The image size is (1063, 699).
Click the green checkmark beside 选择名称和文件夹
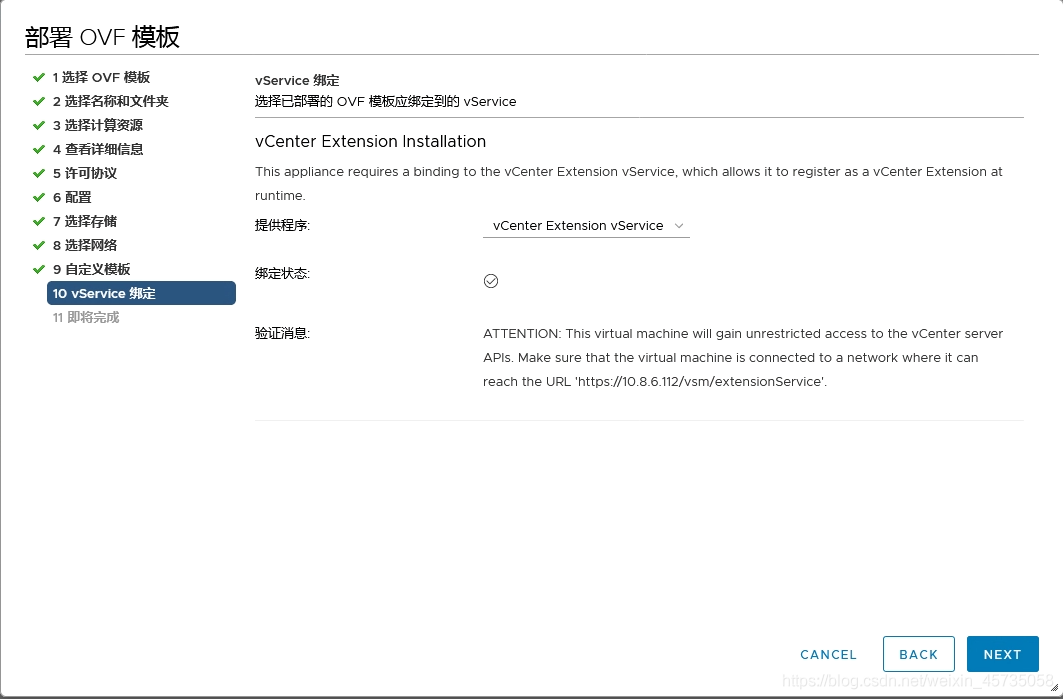[x=39, y=101]
